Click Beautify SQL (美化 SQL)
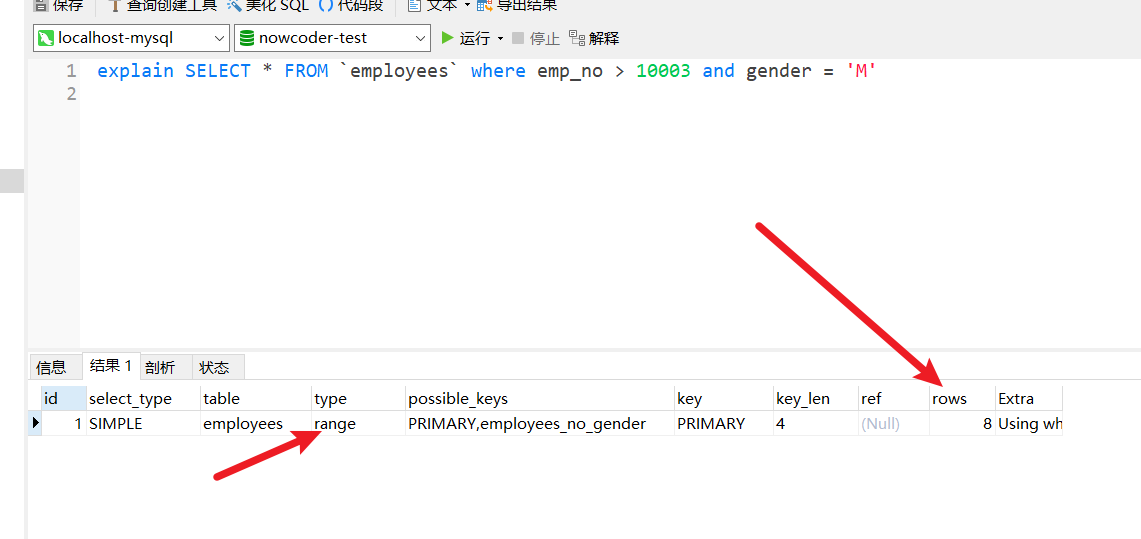 [268, 5]
